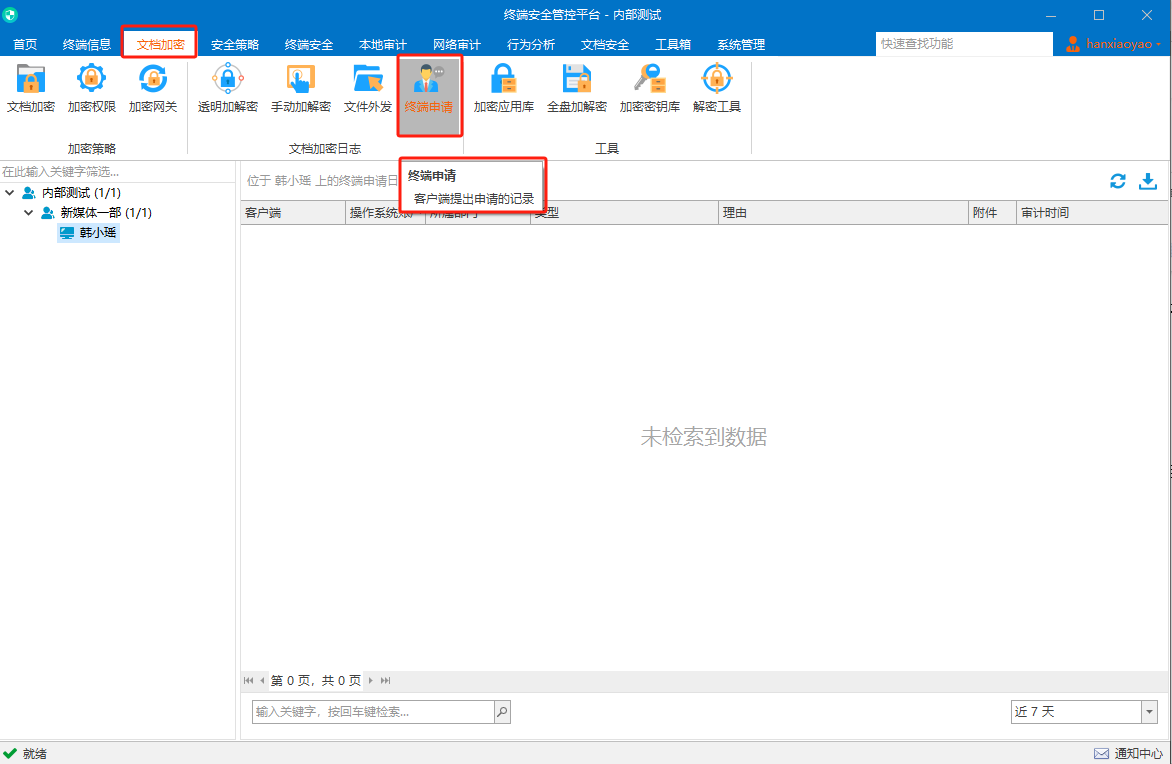Refresh the terminal request log
This screenshot has height=764, width=1172.
coord(1117,181)
